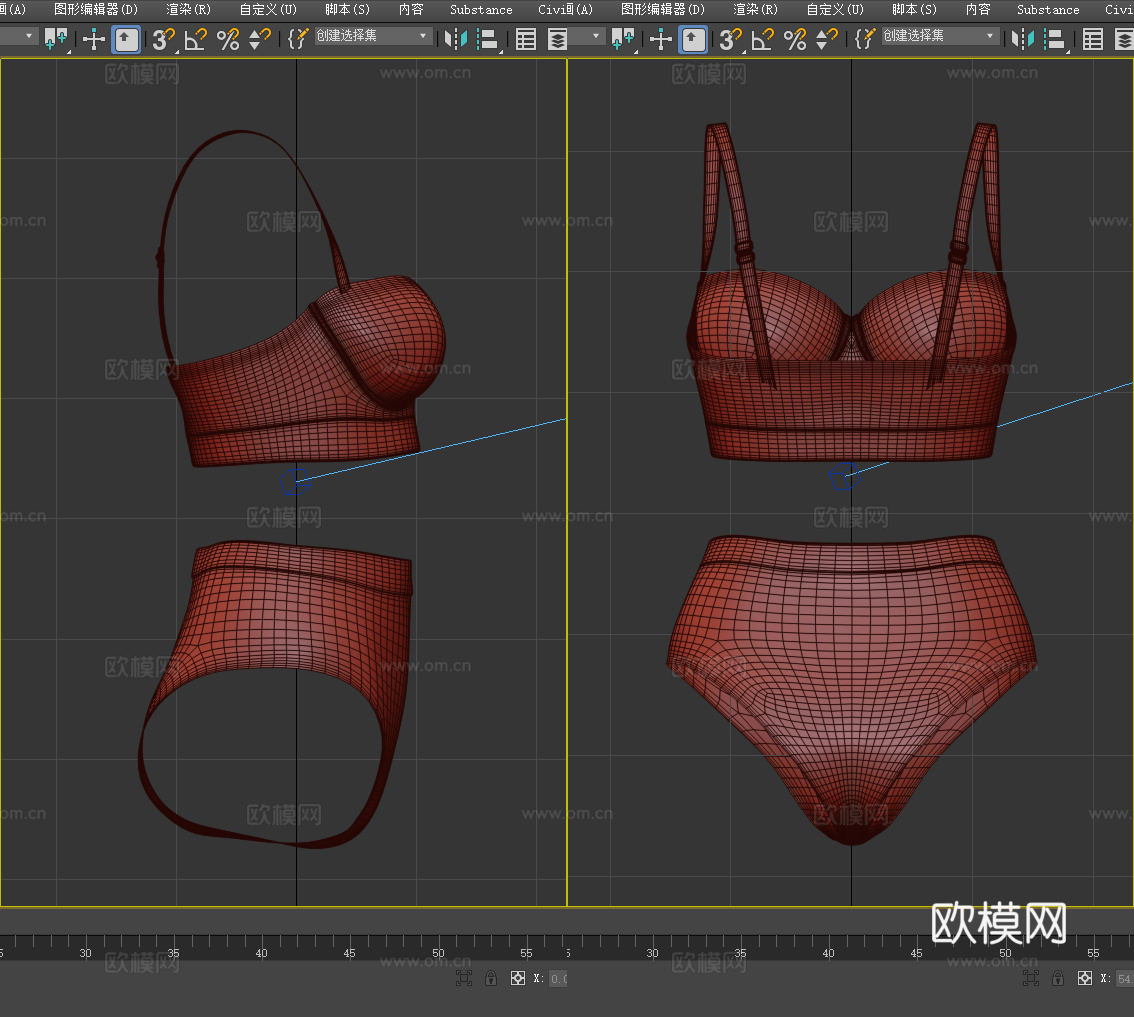Switch Absolute/Offset mode in left status bar

click(x=518, y=979)
